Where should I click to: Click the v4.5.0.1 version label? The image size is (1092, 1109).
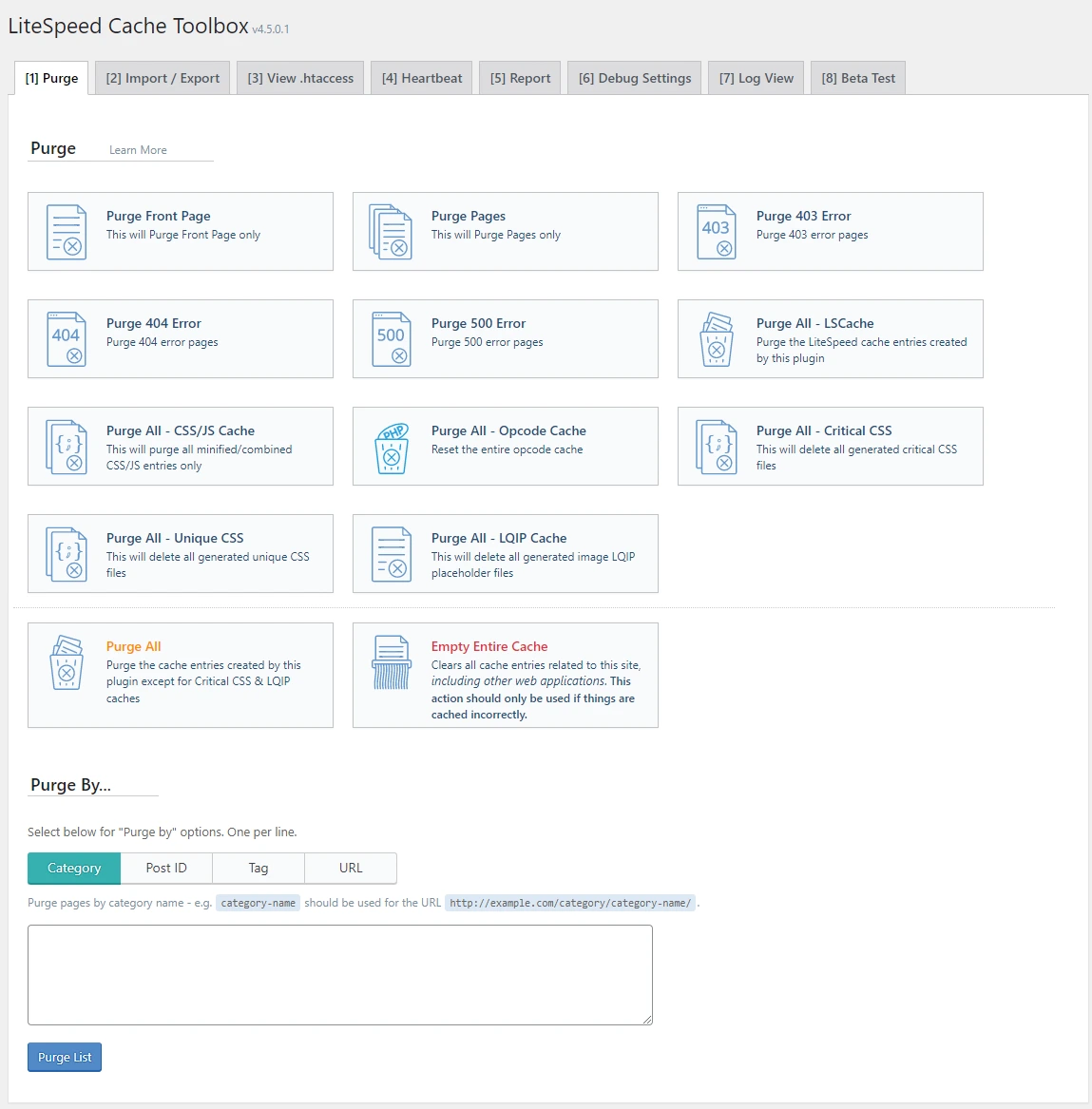(271, 29)
